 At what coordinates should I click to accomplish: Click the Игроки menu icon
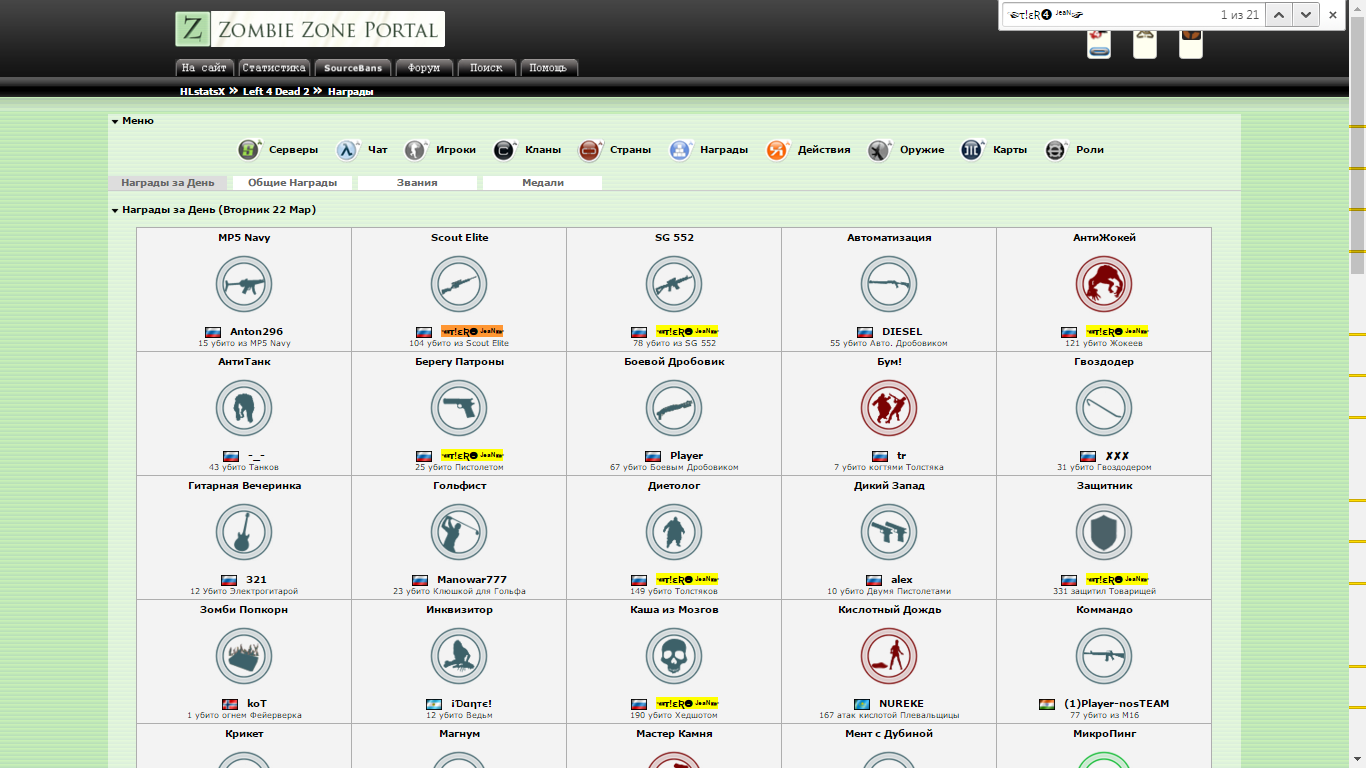pyautogui.click(x=415, y=150)
